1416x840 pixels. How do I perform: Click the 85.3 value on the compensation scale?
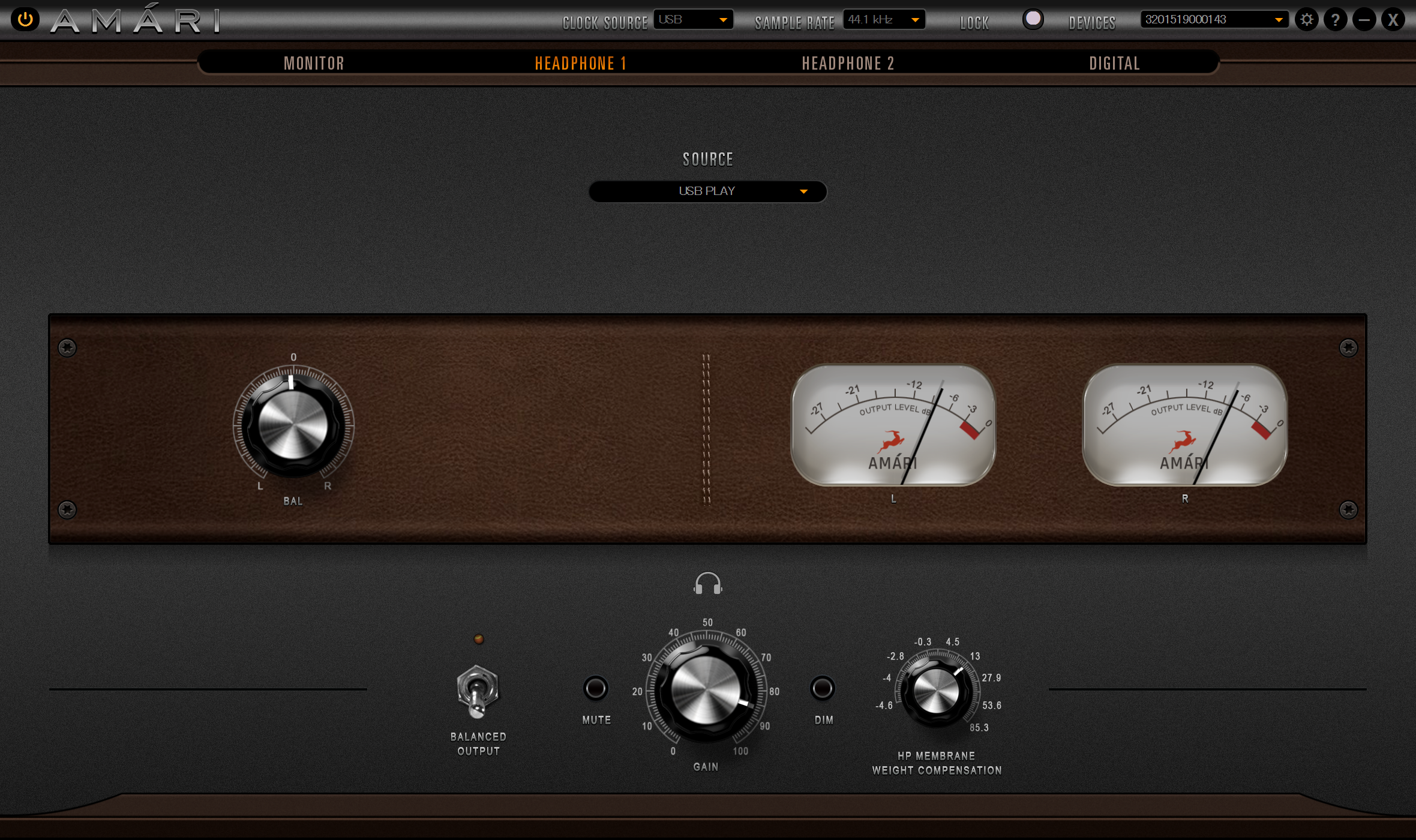tap(979, 728)
